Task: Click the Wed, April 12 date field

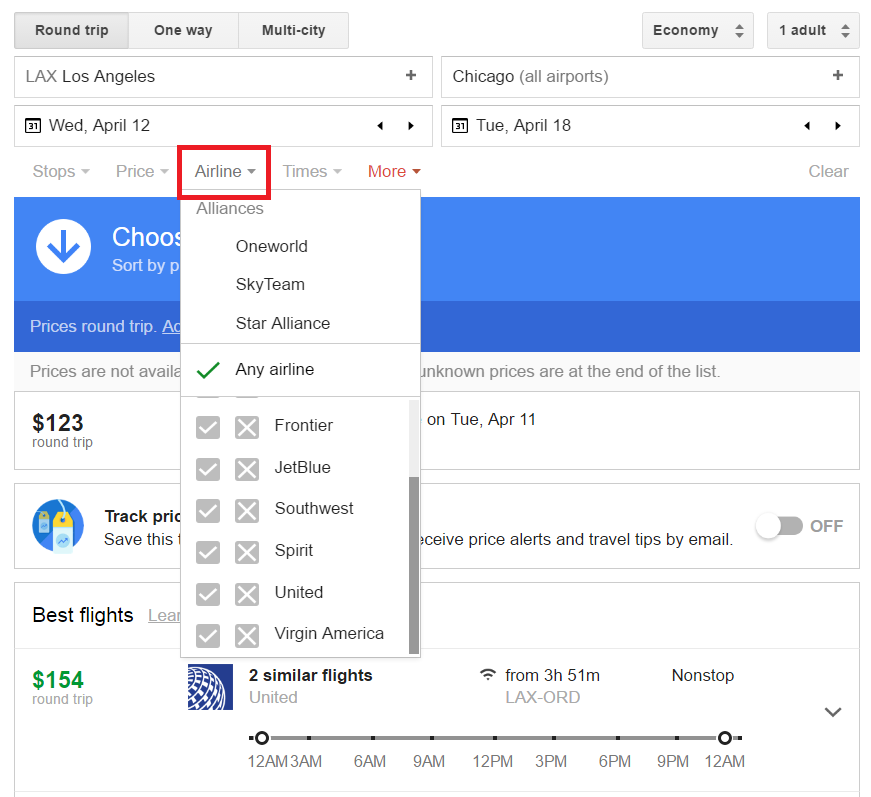Action: [x=223, y=126]
